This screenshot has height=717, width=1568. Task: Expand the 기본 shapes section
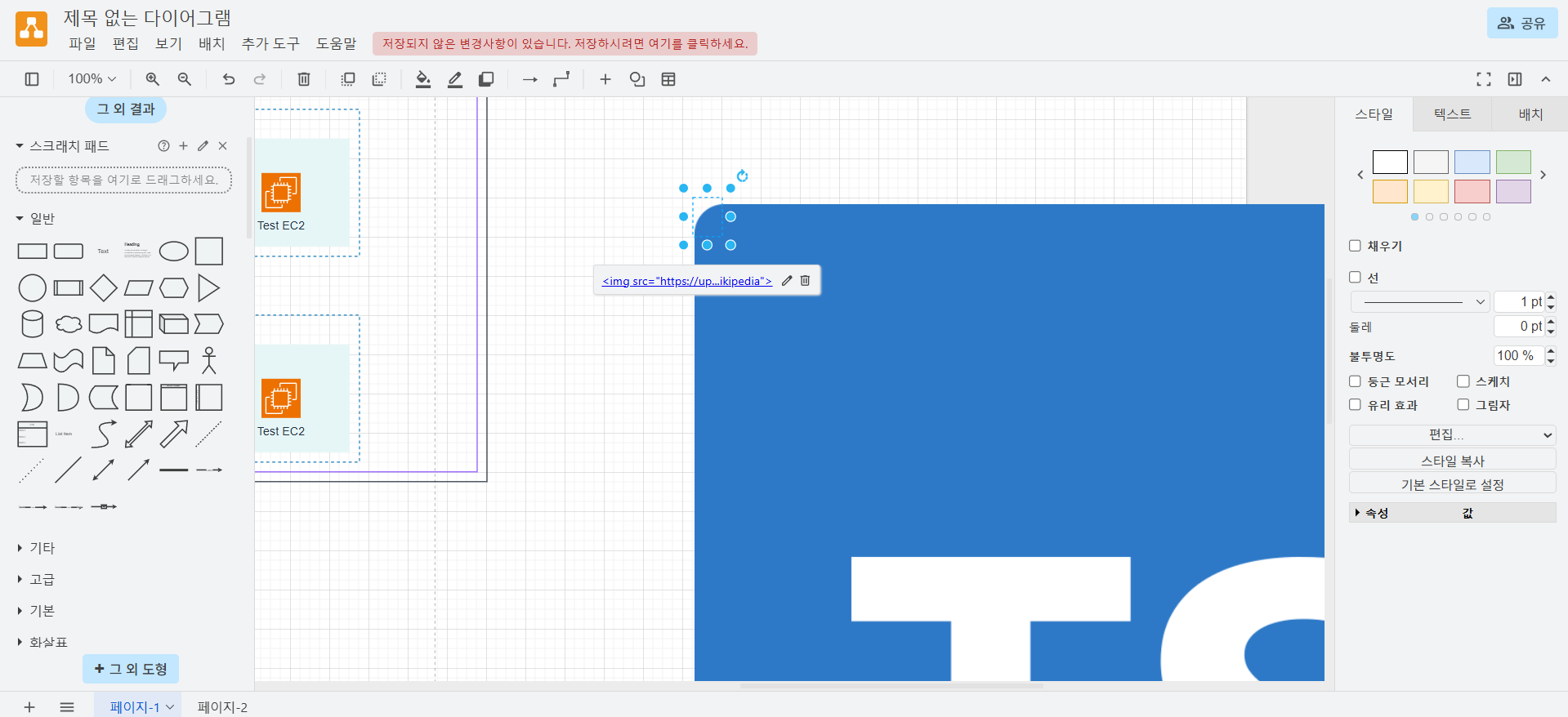pyautogui.click(x=35, y=611)
